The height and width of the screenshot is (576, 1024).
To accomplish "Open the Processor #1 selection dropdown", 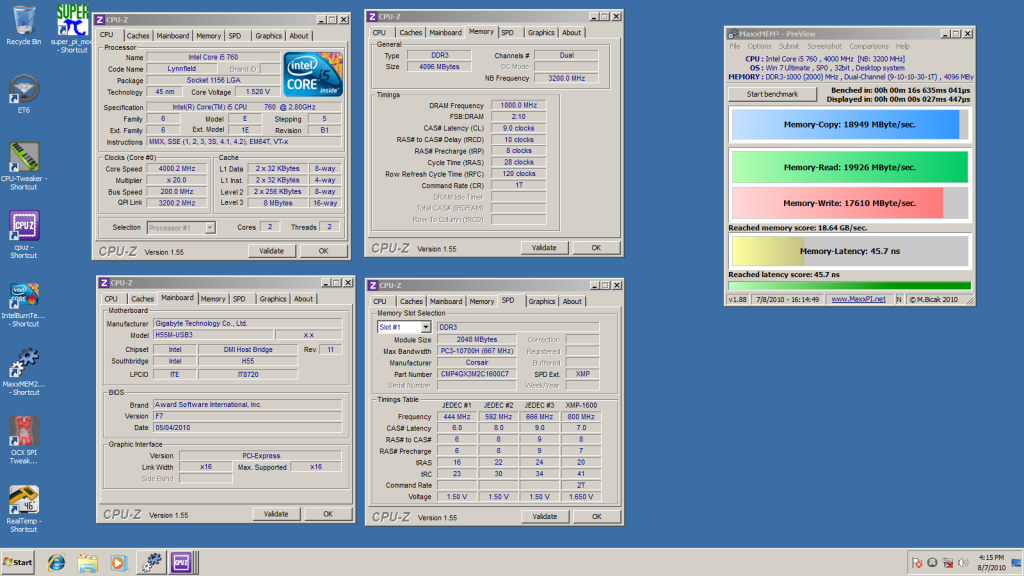I will point(181,227).
